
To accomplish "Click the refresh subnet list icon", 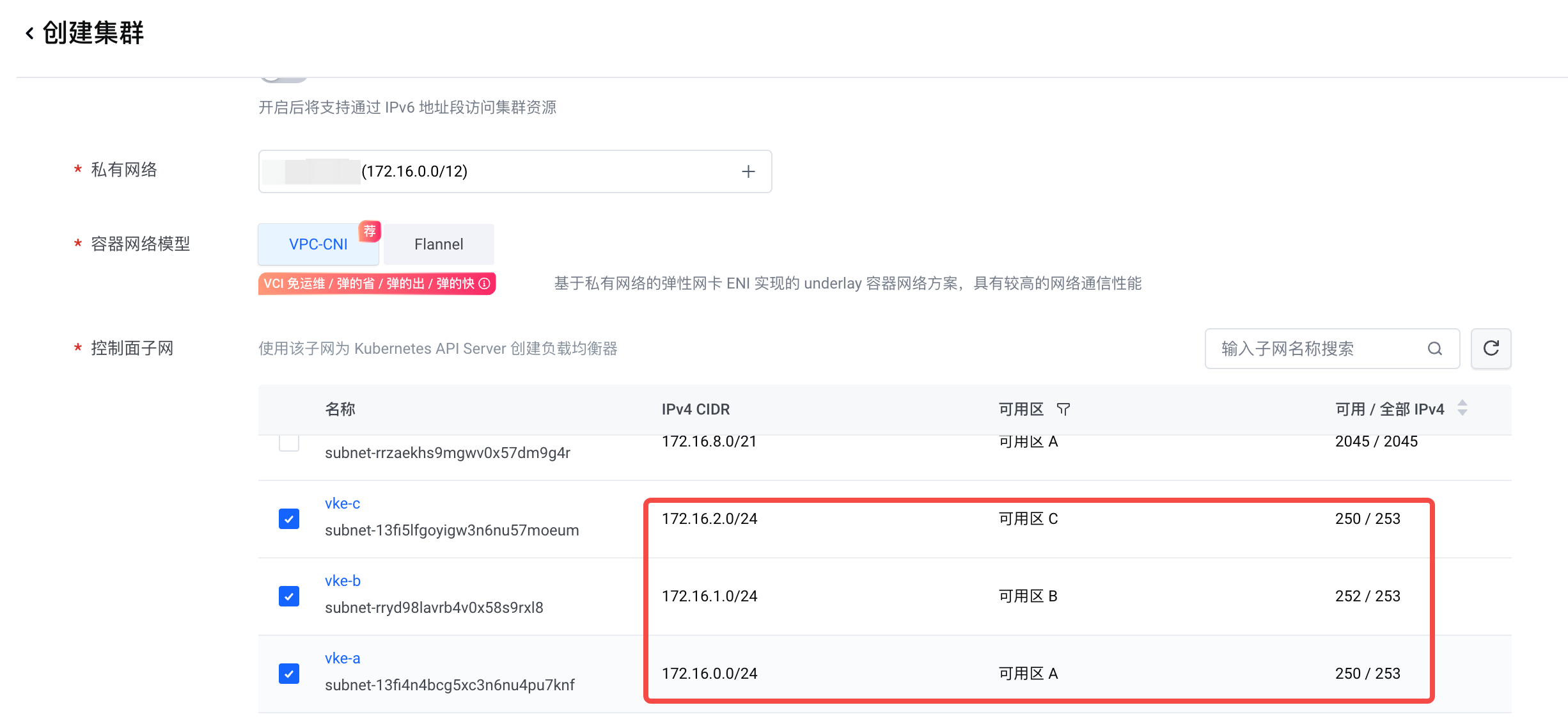I will click(1491, 349).
